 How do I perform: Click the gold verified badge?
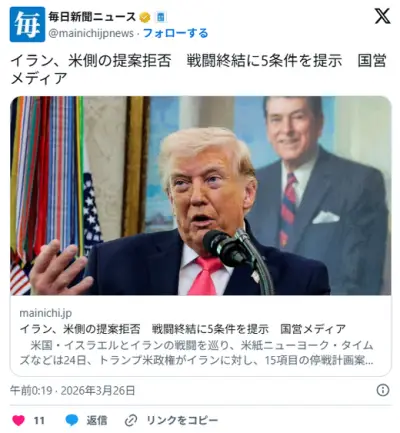point(145,17)
